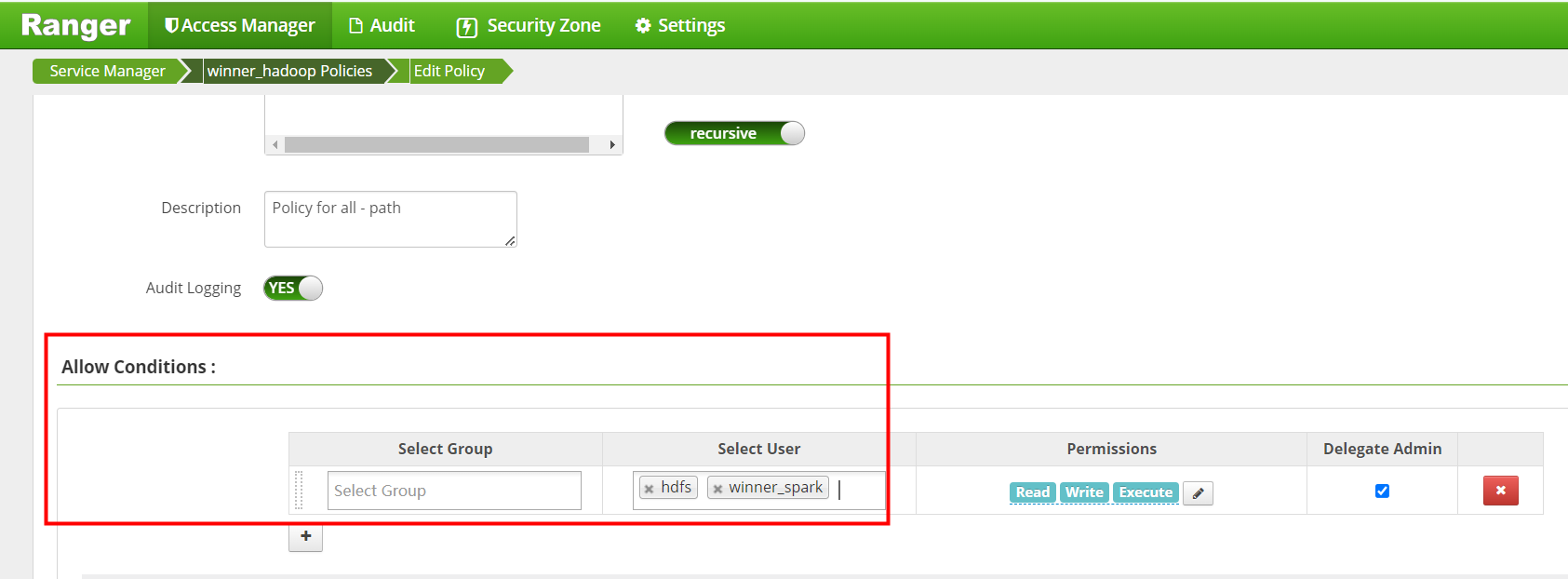Screen dimensions: 1568x579
Task: Click the horizontal scrollbar in path box
Action: (x=436, y=144)
